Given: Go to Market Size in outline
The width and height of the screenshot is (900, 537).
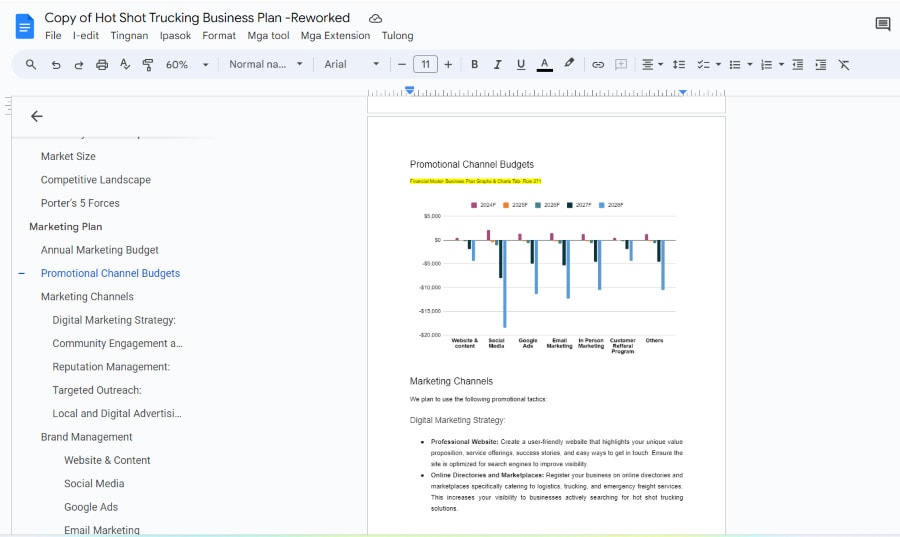Looking at the screenshot, I should coord(68,156).
